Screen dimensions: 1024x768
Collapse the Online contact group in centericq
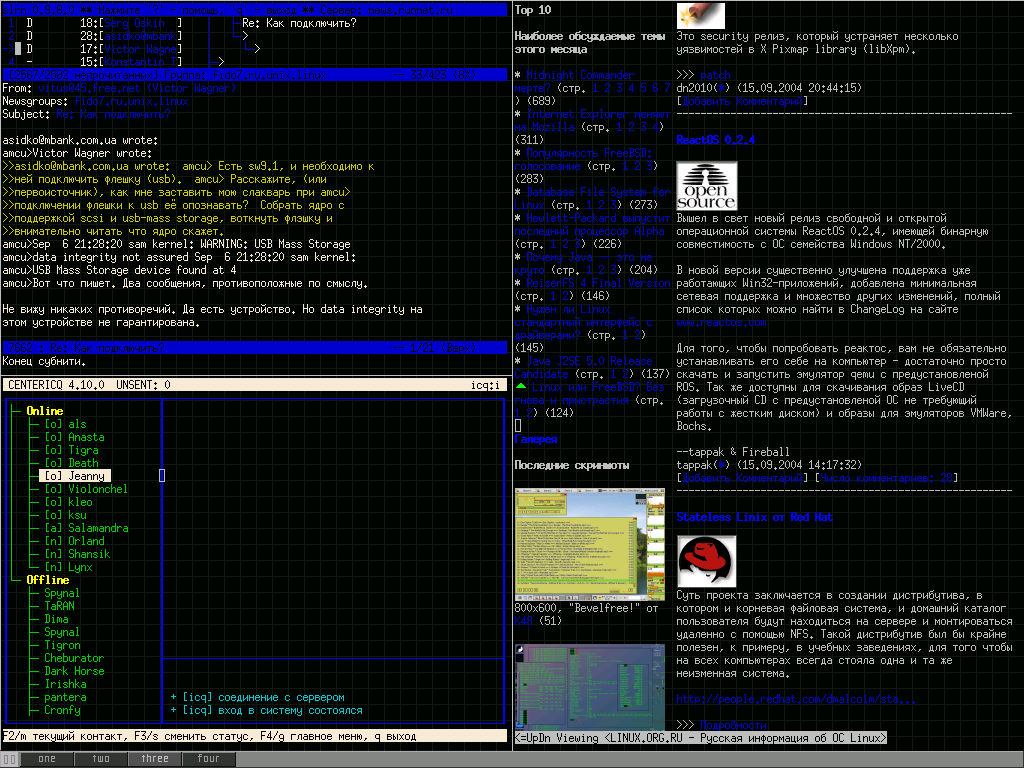pos(44,411)
